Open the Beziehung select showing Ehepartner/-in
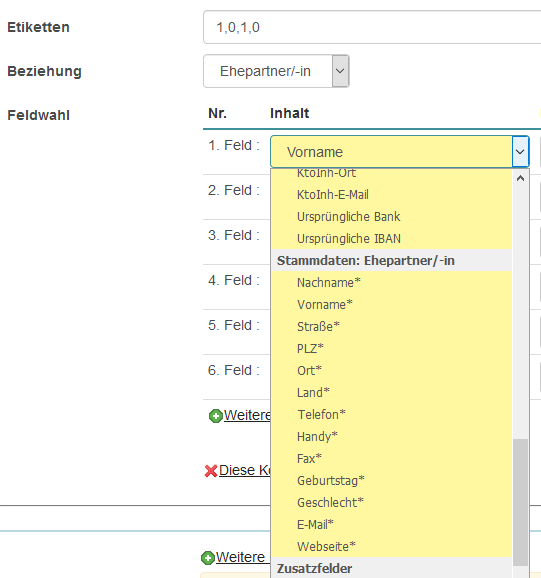The image size is (541, 578). point(276,71)
